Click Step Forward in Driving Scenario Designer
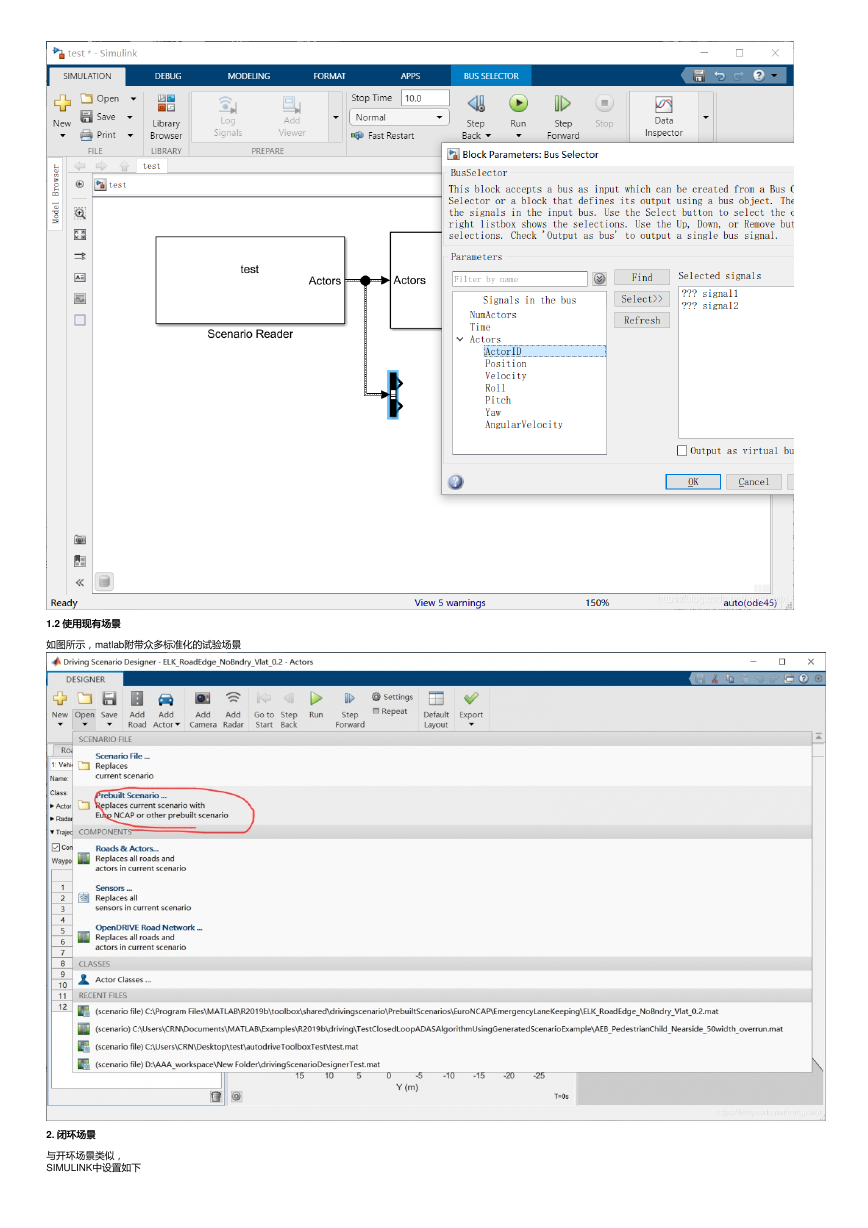Image resolution: width=868 pixels, height=1228 pixels. pyautogui.click(x=350, y=709)
